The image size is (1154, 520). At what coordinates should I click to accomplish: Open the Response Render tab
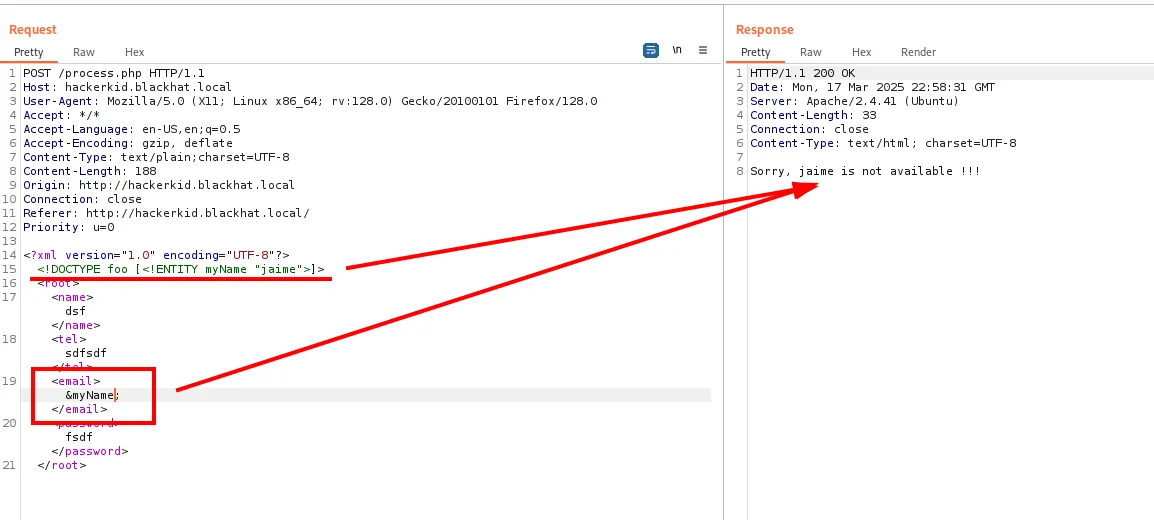point(918,52)
